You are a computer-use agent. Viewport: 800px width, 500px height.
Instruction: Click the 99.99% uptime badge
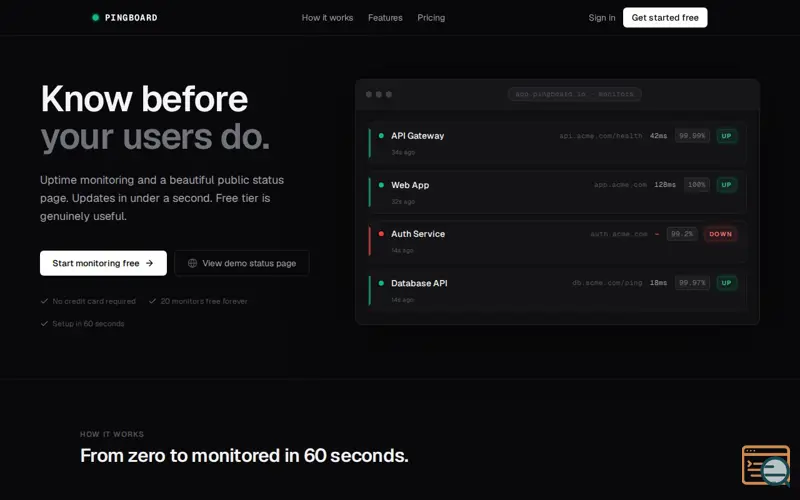692,136
